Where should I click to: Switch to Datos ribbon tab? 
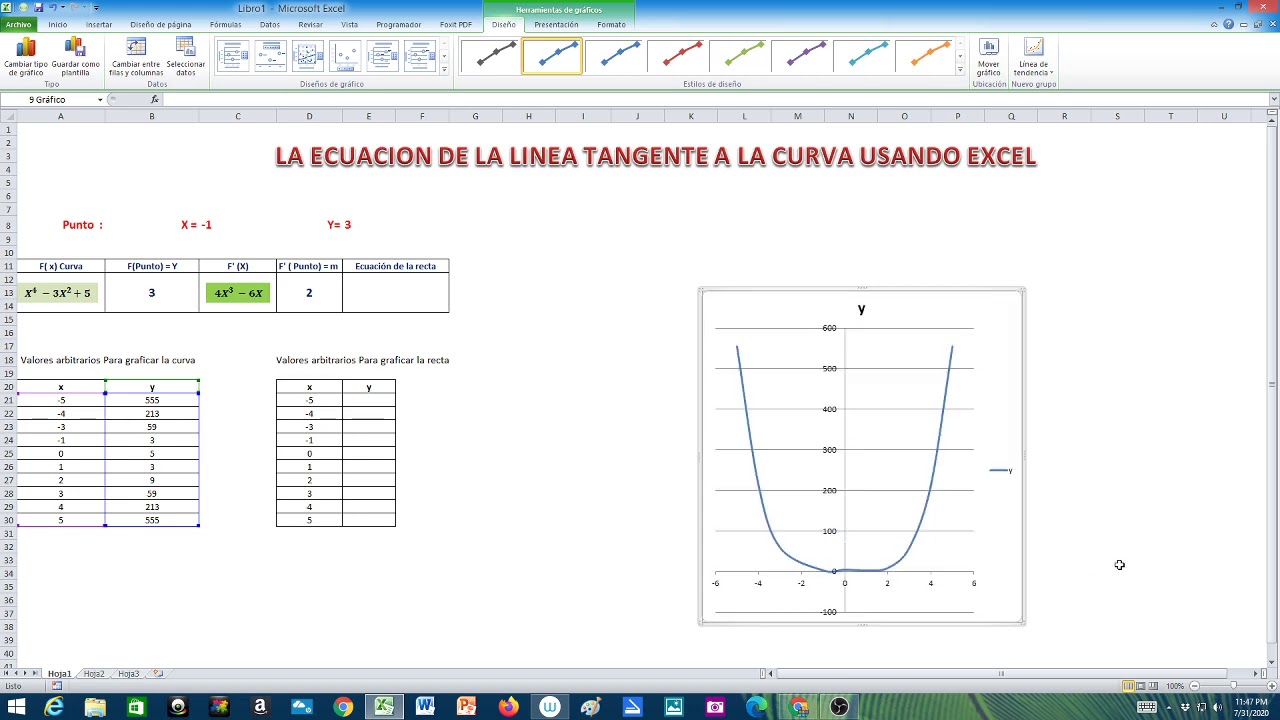pos(270,24)
